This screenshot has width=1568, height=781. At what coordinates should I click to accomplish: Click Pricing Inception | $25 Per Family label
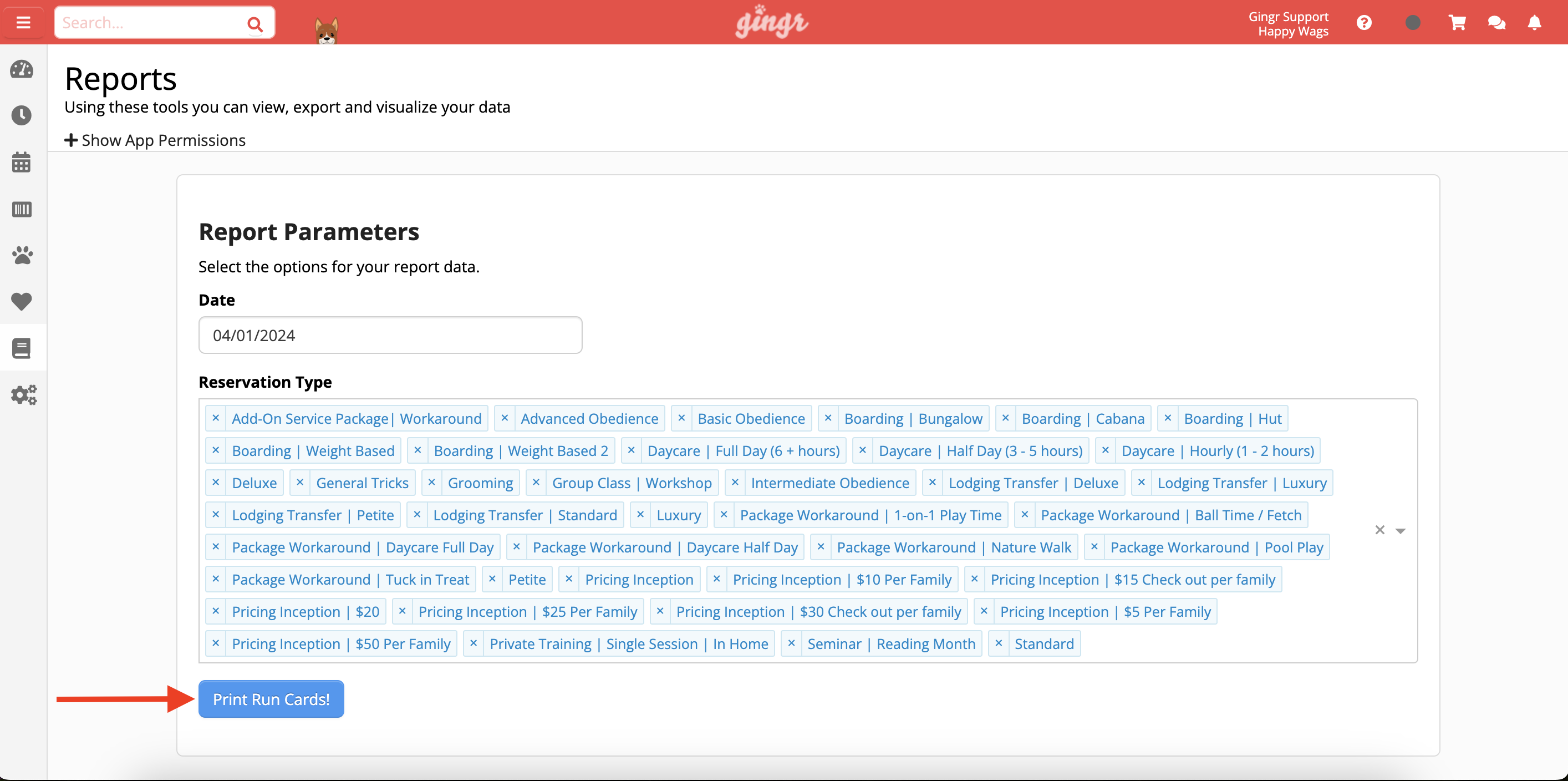[x=528, y=612]
